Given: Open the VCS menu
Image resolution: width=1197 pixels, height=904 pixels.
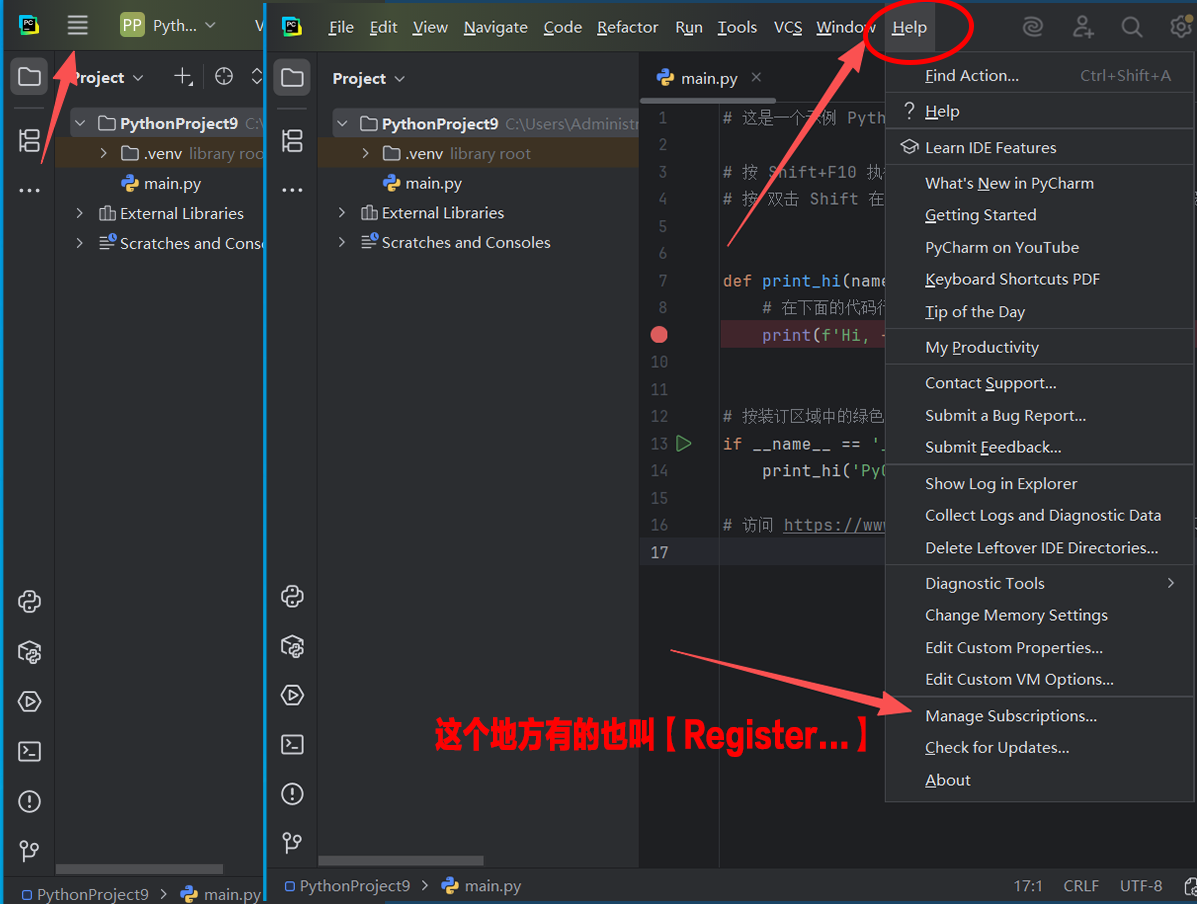Looking at the screenshot, I should coord(788,27).
